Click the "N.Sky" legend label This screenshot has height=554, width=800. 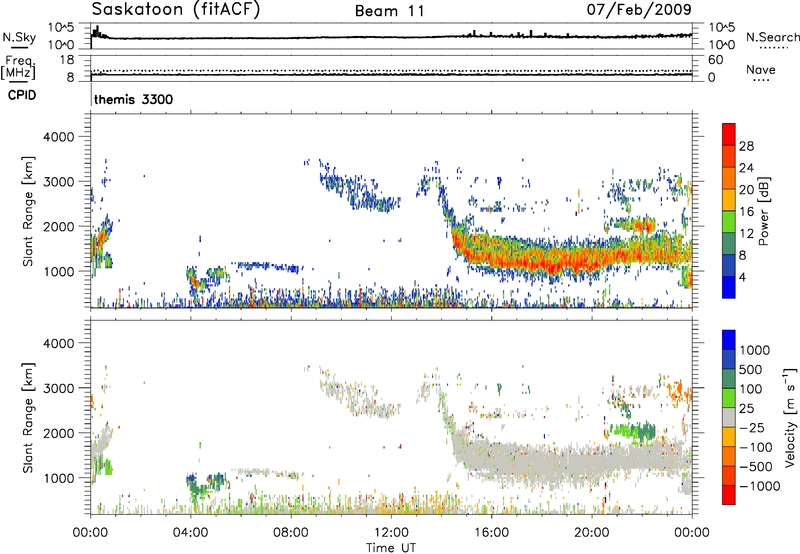tap(19, 37)
